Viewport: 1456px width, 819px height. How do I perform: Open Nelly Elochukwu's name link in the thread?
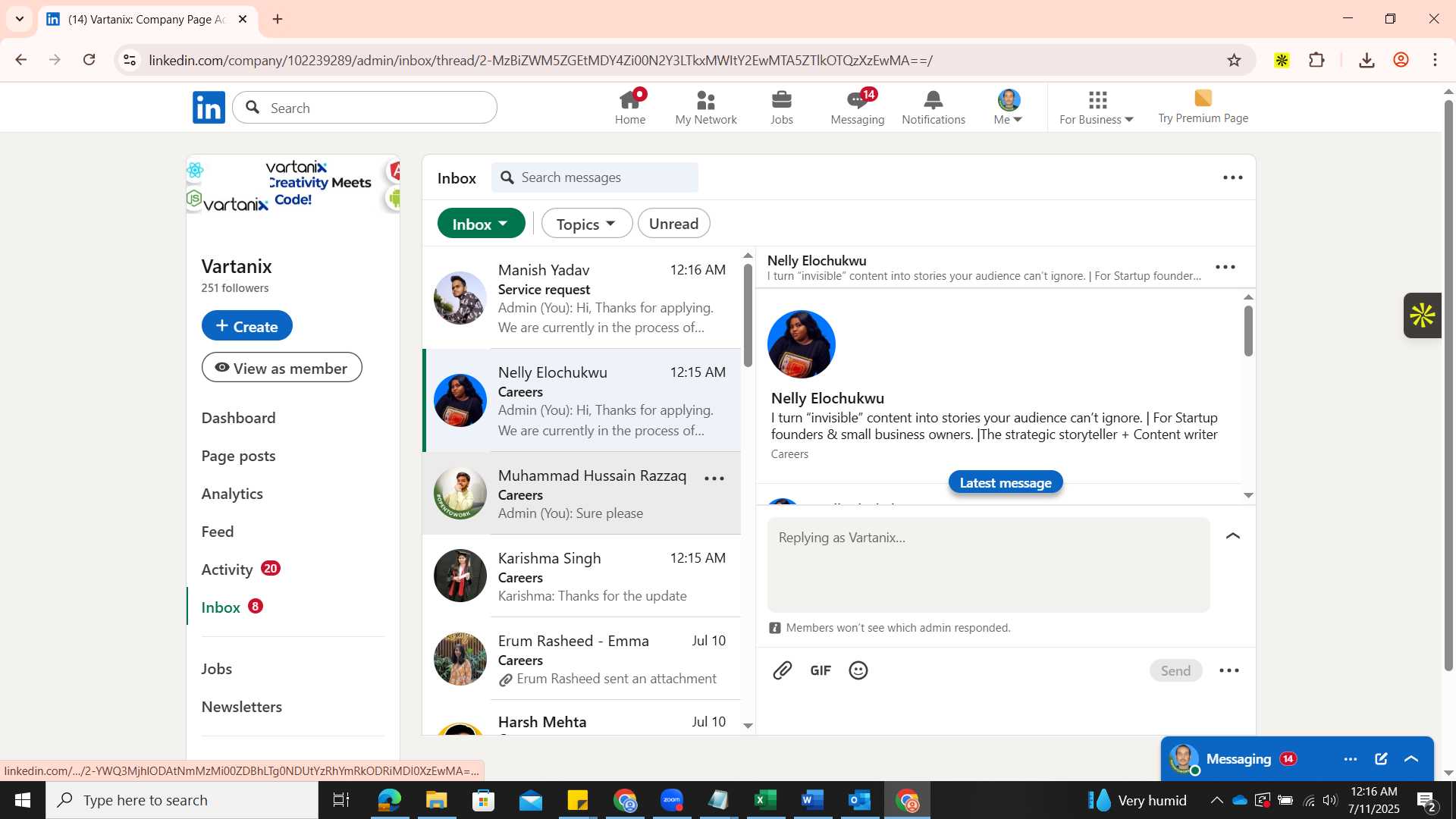click(x=827, y=398)
